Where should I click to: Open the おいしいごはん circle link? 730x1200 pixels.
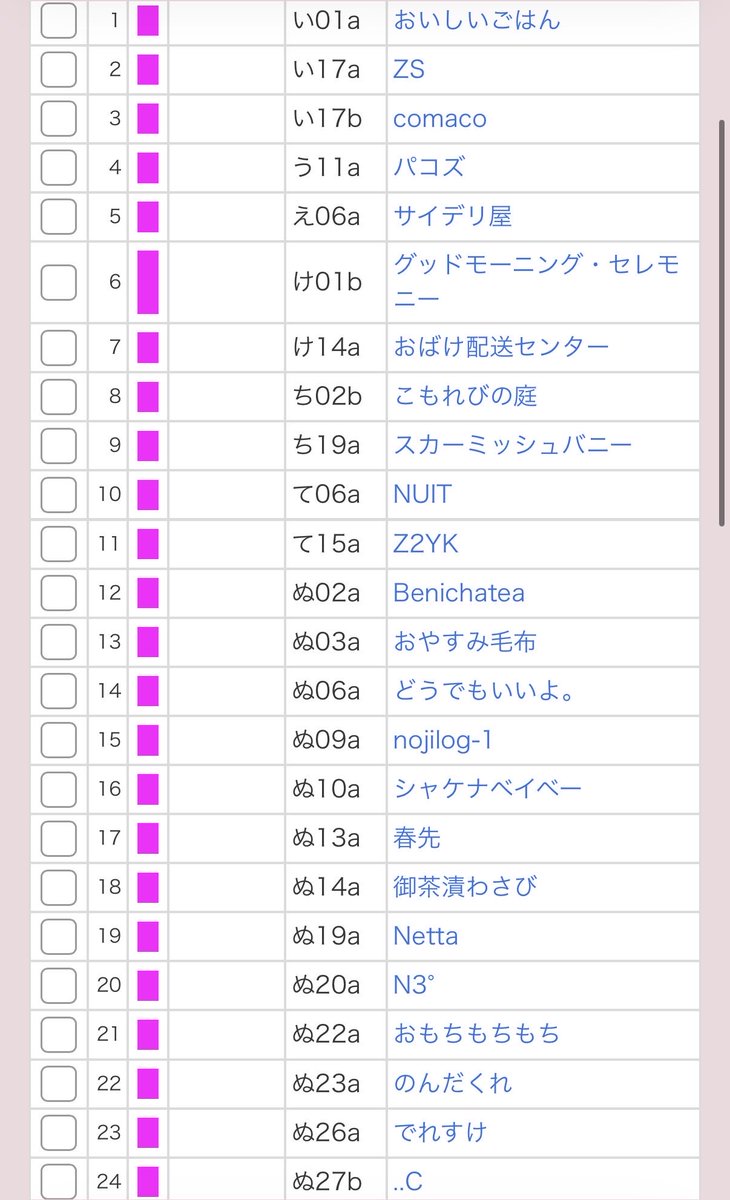pyautogui.click(x=477, y=20)
